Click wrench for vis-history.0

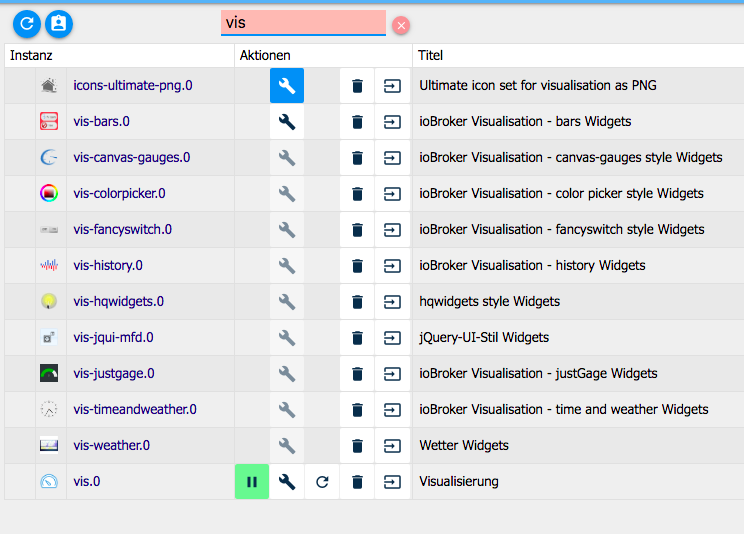(x=287, y=266)
